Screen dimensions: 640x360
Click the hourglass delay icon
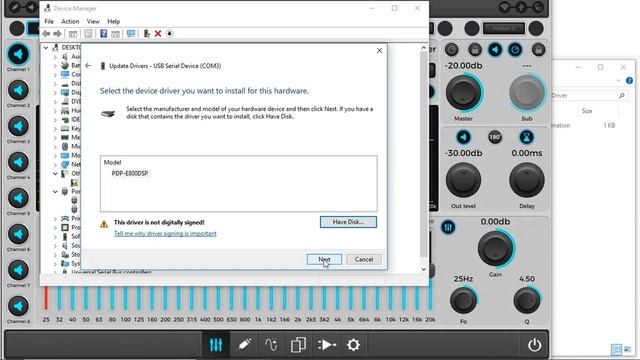(x=527, y=137)
